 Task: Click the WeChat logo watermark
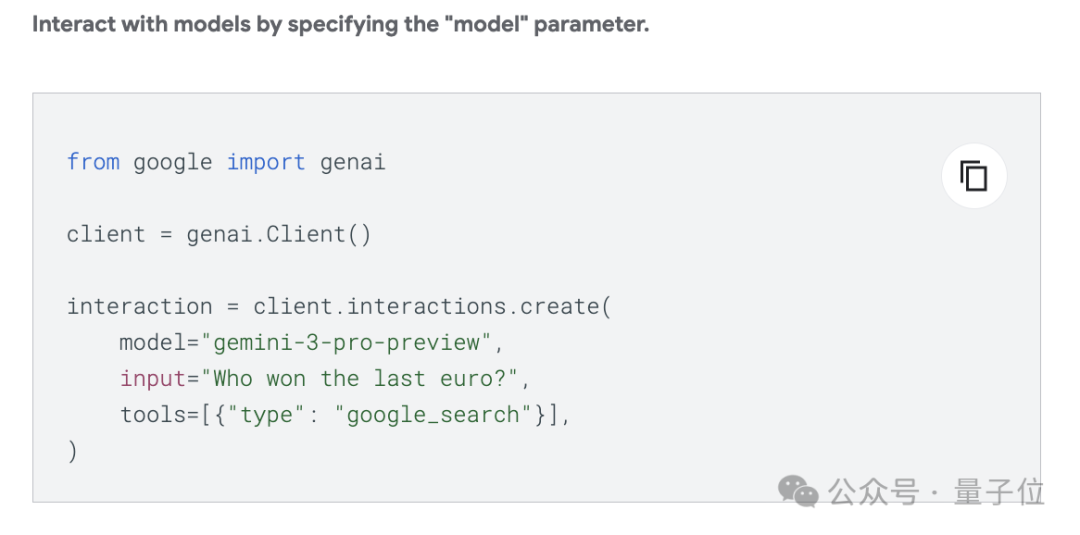798,491
